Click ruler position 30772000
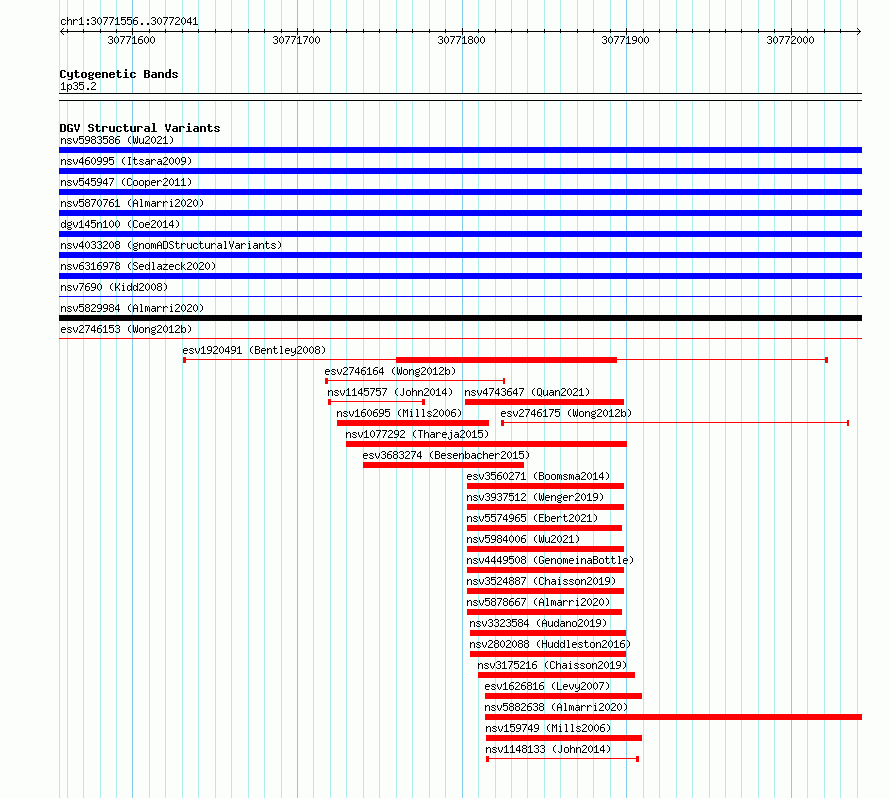890x798 pixels. pos(790,40)
